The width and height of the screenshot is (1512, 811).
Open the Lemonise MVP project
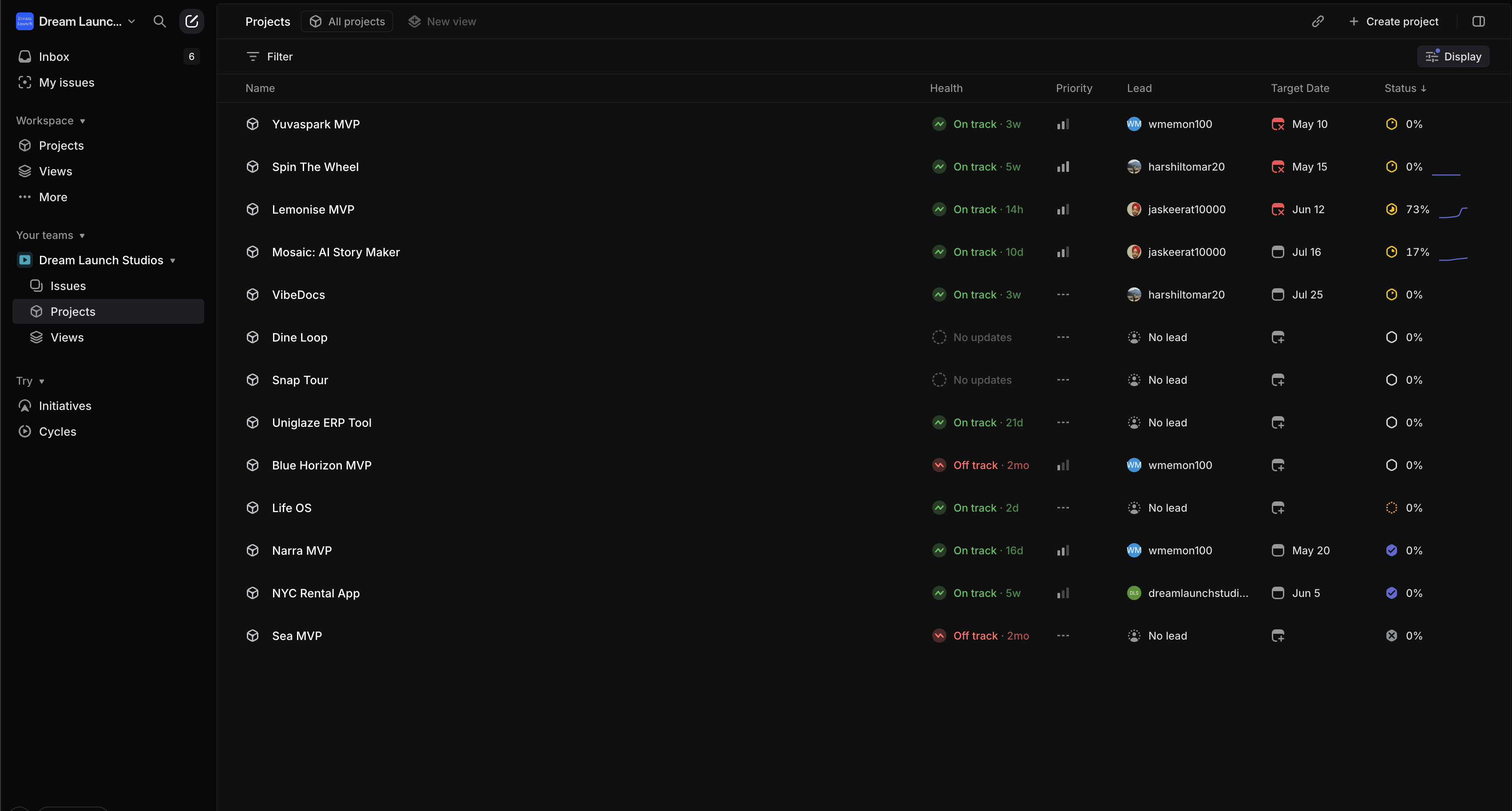pyautogui.click(x=313, y=209)
